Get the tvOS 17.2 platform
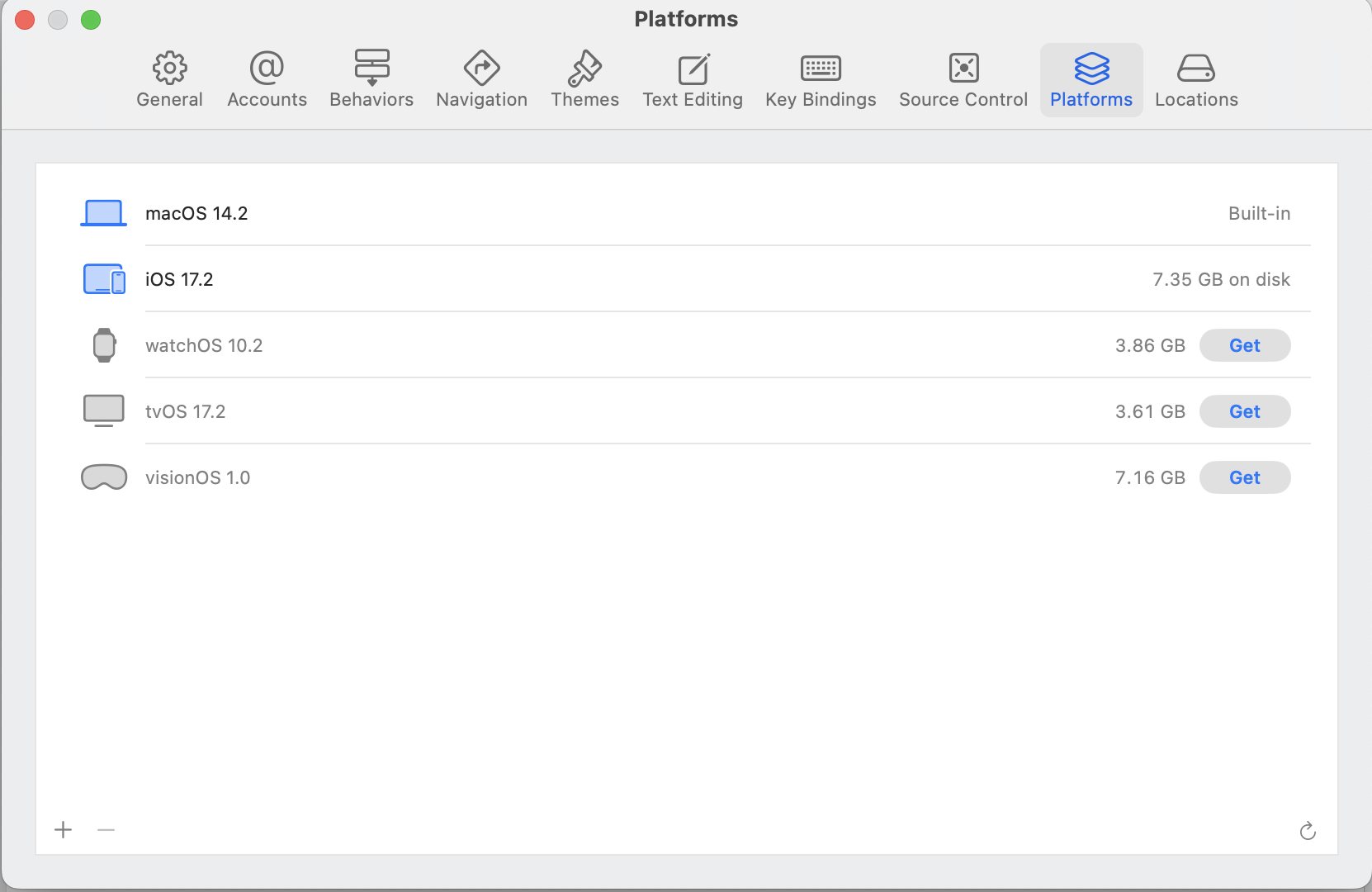Screen dimensions: 1372x892 pos(1245,411)
